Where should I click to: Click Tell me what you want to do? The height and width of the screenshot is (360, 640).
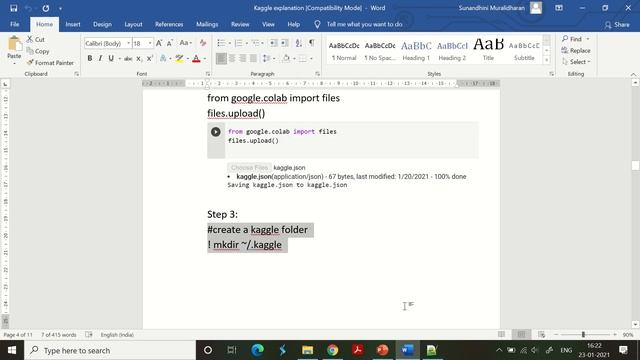(364, 24)
